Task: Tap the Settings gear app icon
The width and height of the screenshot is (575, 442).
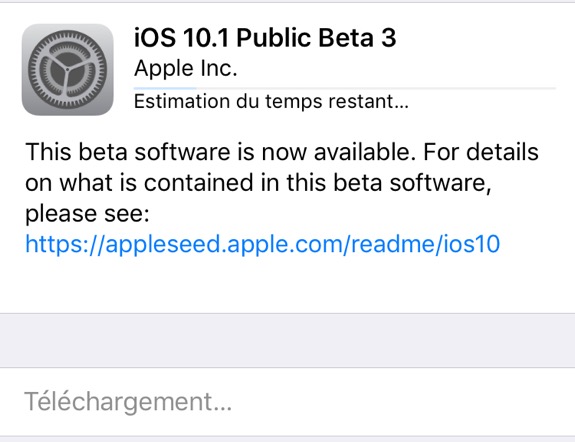Action: click(x=67, y=70)
